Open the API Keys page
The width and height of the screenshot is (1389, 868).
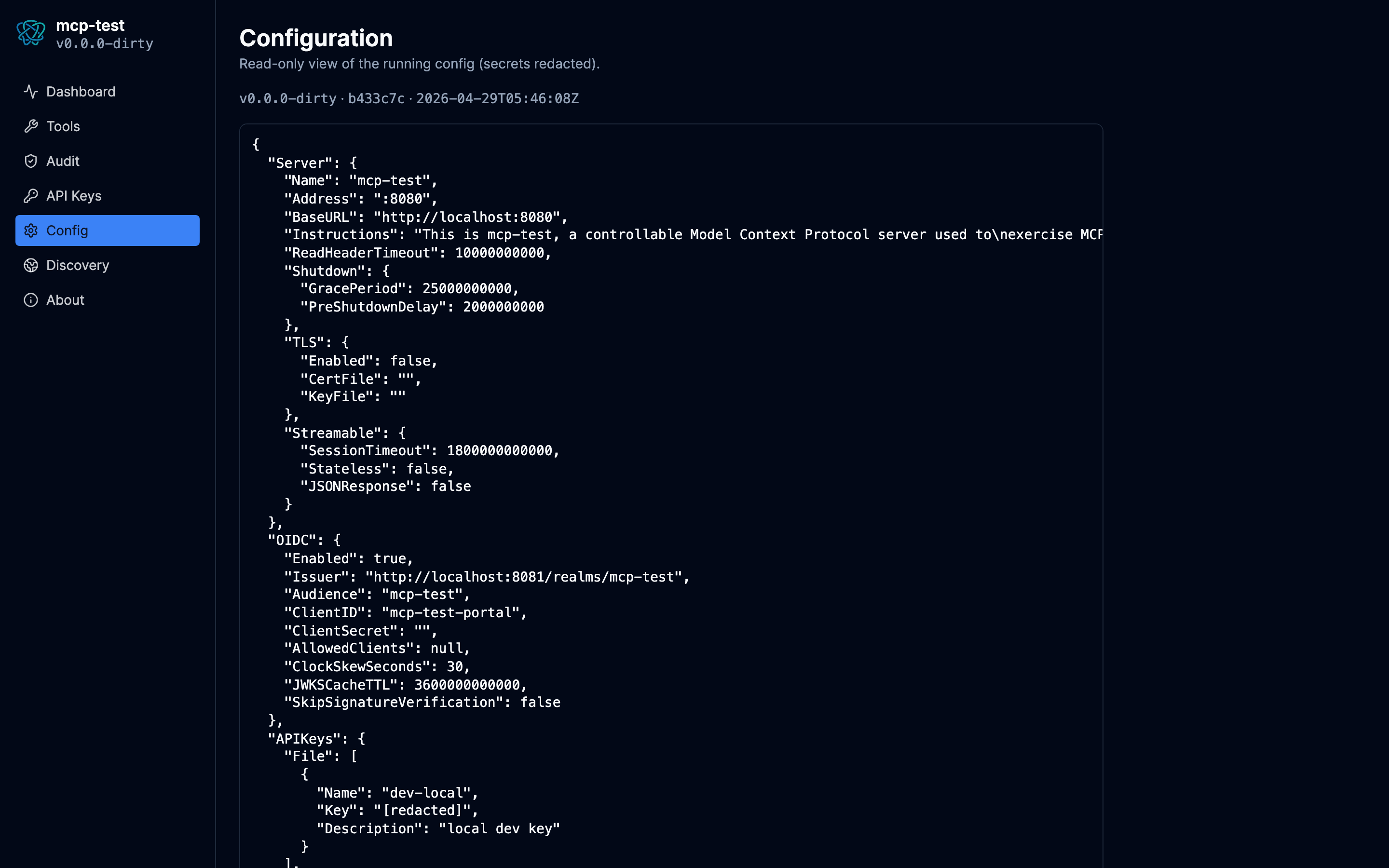pos(74,196)
